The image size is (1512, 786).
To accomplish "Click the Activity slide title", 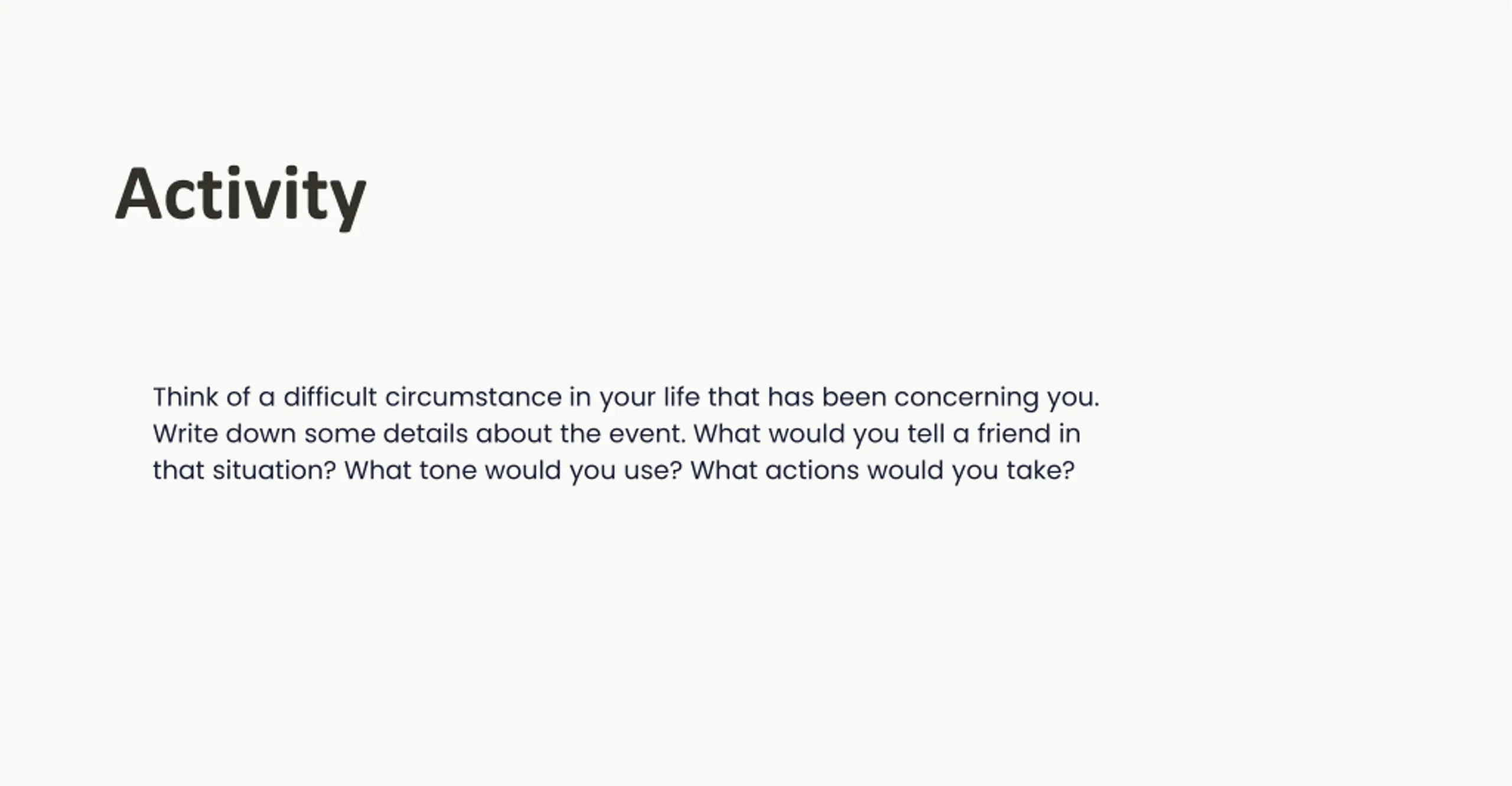I will (x=241, y=196).
